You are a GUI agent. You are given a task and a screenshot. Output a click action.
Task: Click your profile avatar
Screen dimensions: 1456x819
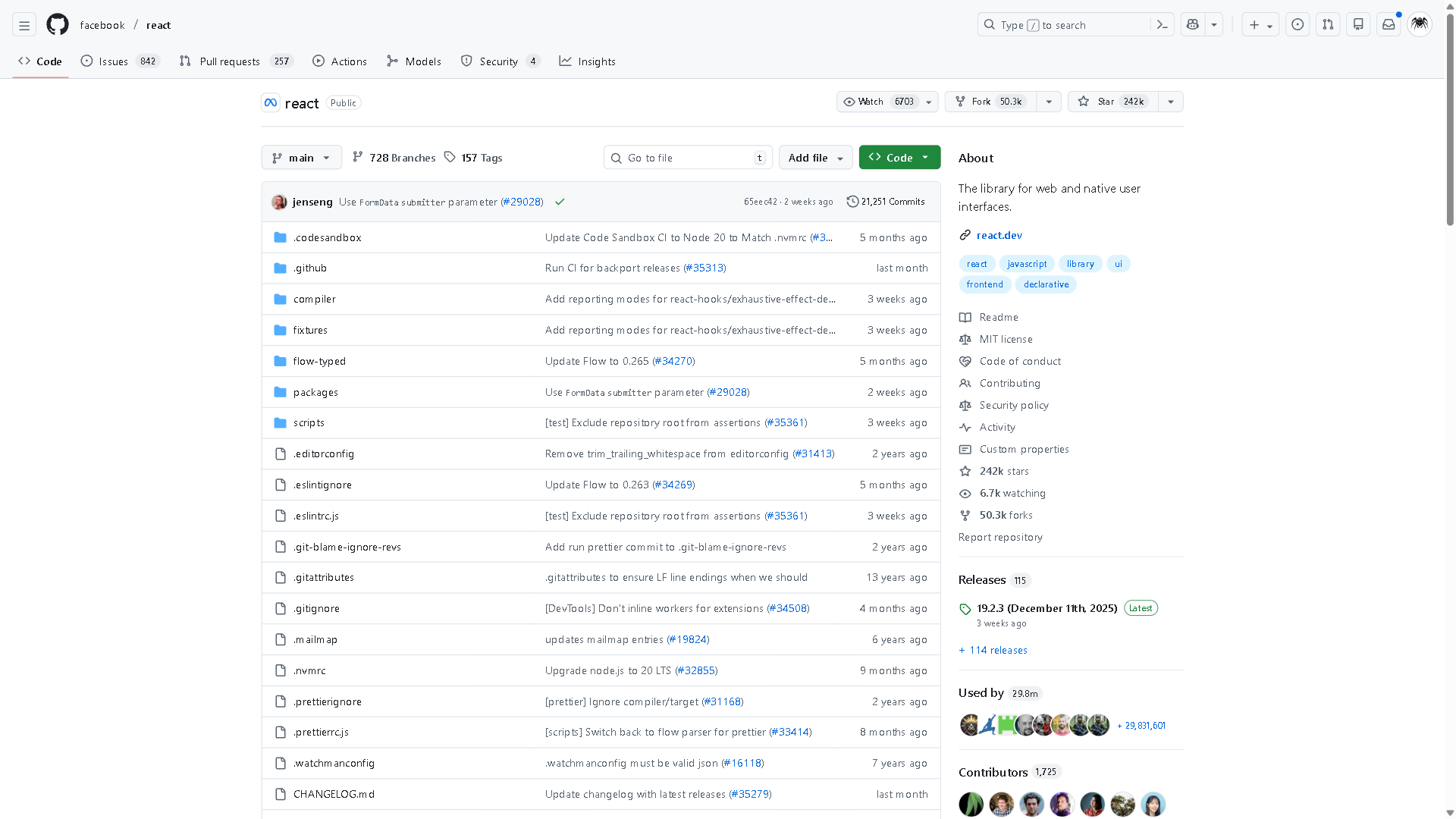coord(1419,24)
